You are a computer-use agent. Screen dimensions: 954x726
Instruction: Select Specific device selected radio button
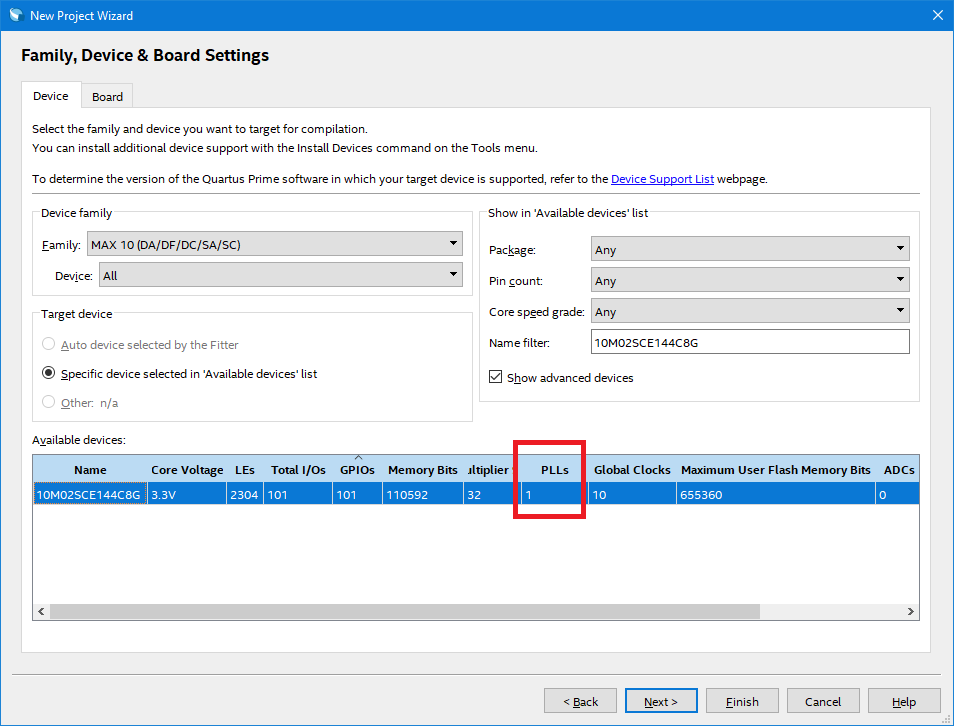tap(48, 374)
